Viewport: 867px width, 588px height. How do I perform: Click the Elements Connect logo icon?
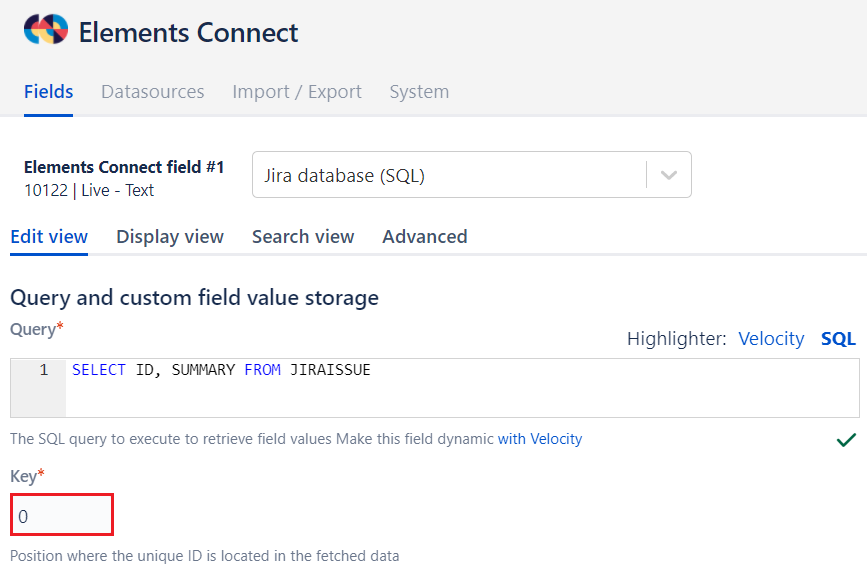[46, 31]
